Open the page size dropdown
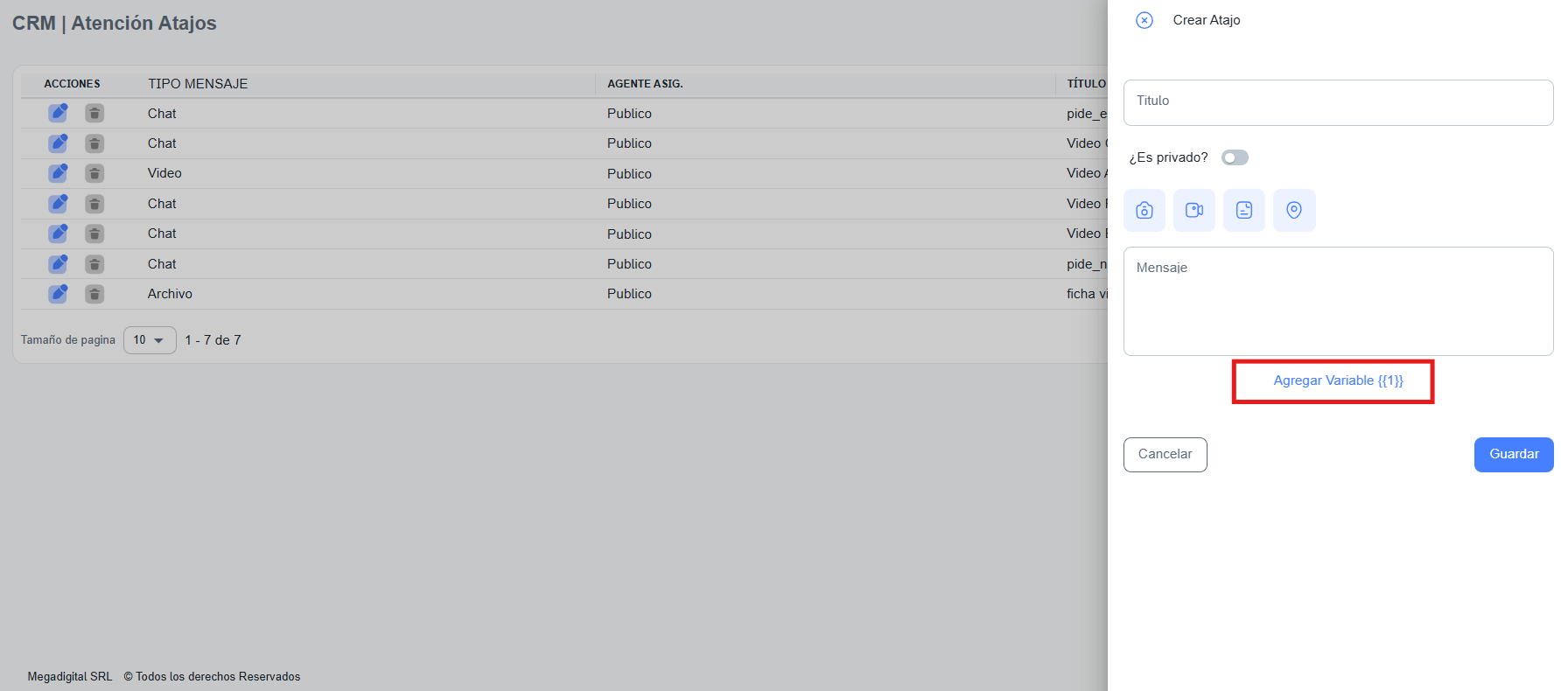The image size is (1568, 691). [x=150, y=340]
